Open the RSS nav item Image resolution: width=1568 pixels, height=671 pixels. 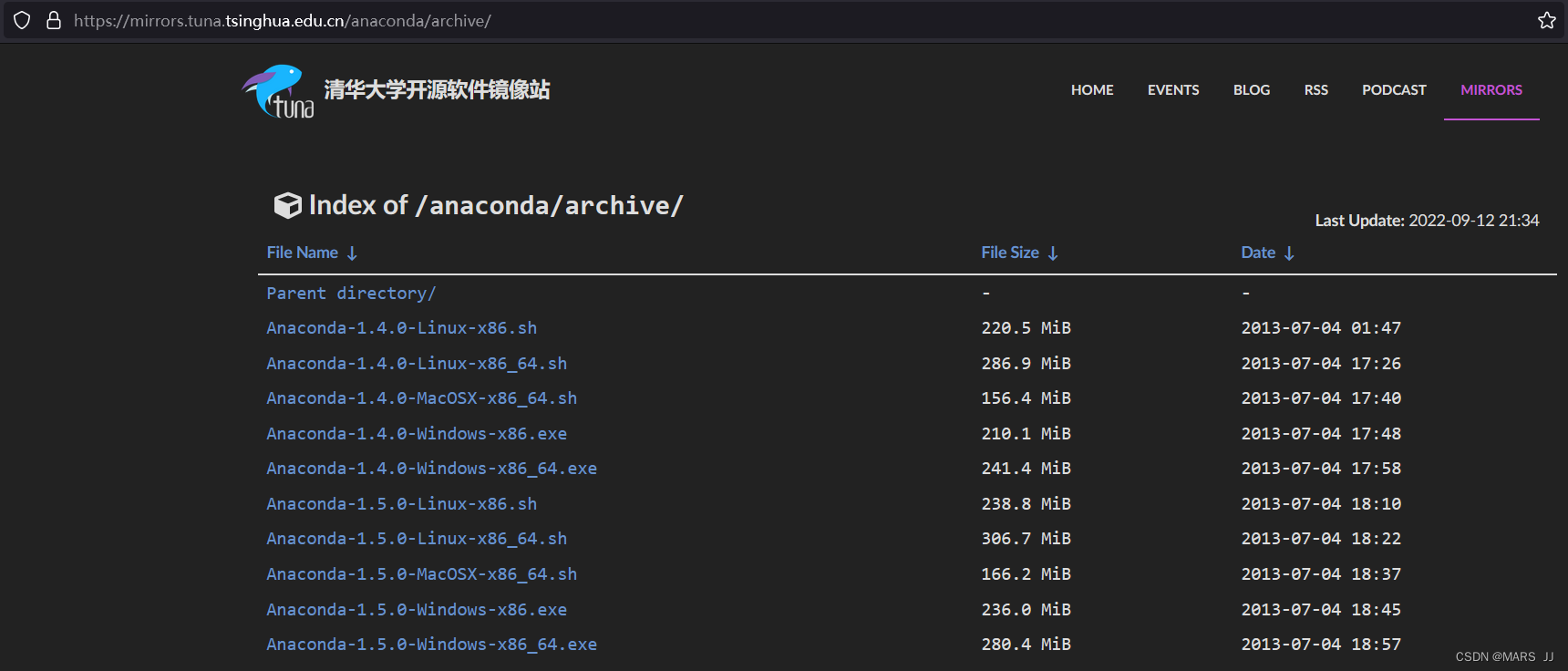[1315, 90]
